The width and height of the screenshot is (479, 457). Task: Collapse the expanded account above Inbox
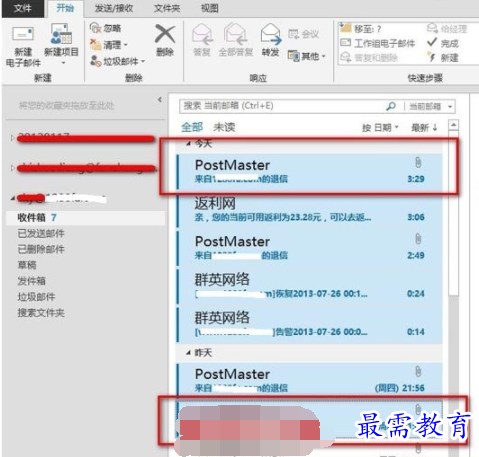(12, 198)
